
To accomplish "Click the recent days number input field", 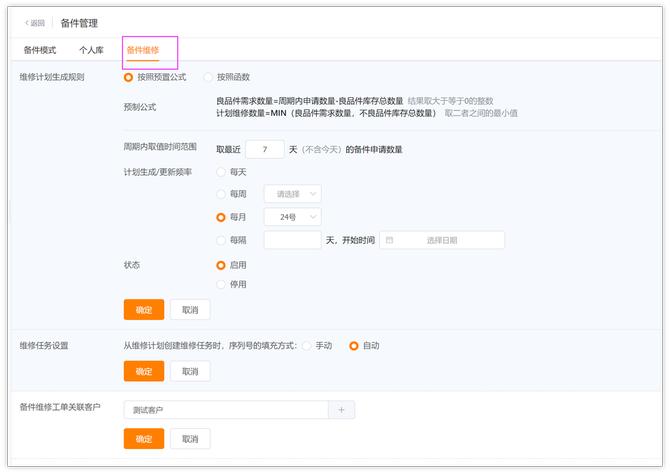I will (x=265, y=149).
